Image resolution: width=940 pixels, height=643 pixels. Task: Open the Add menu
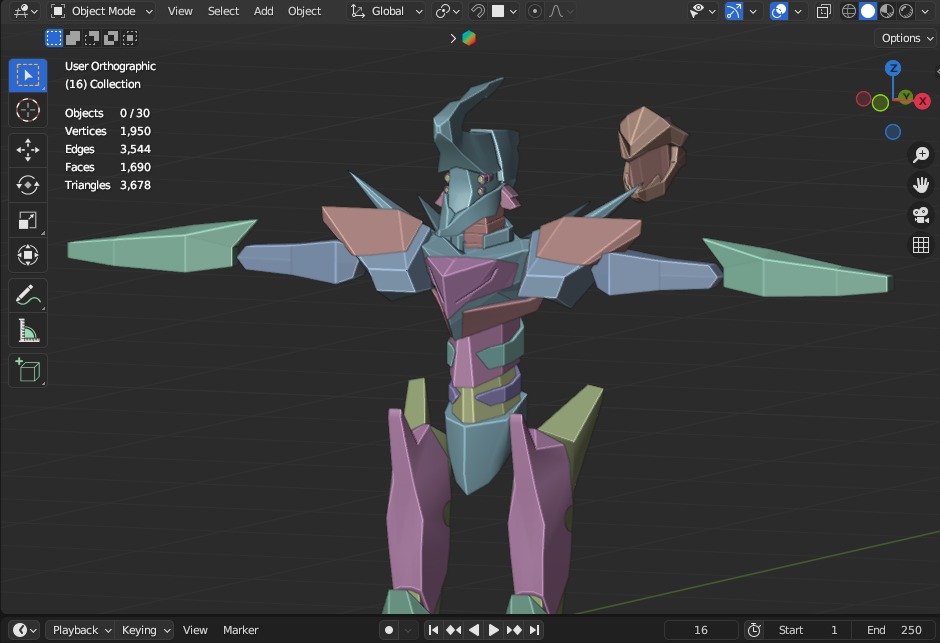(263, 11)
